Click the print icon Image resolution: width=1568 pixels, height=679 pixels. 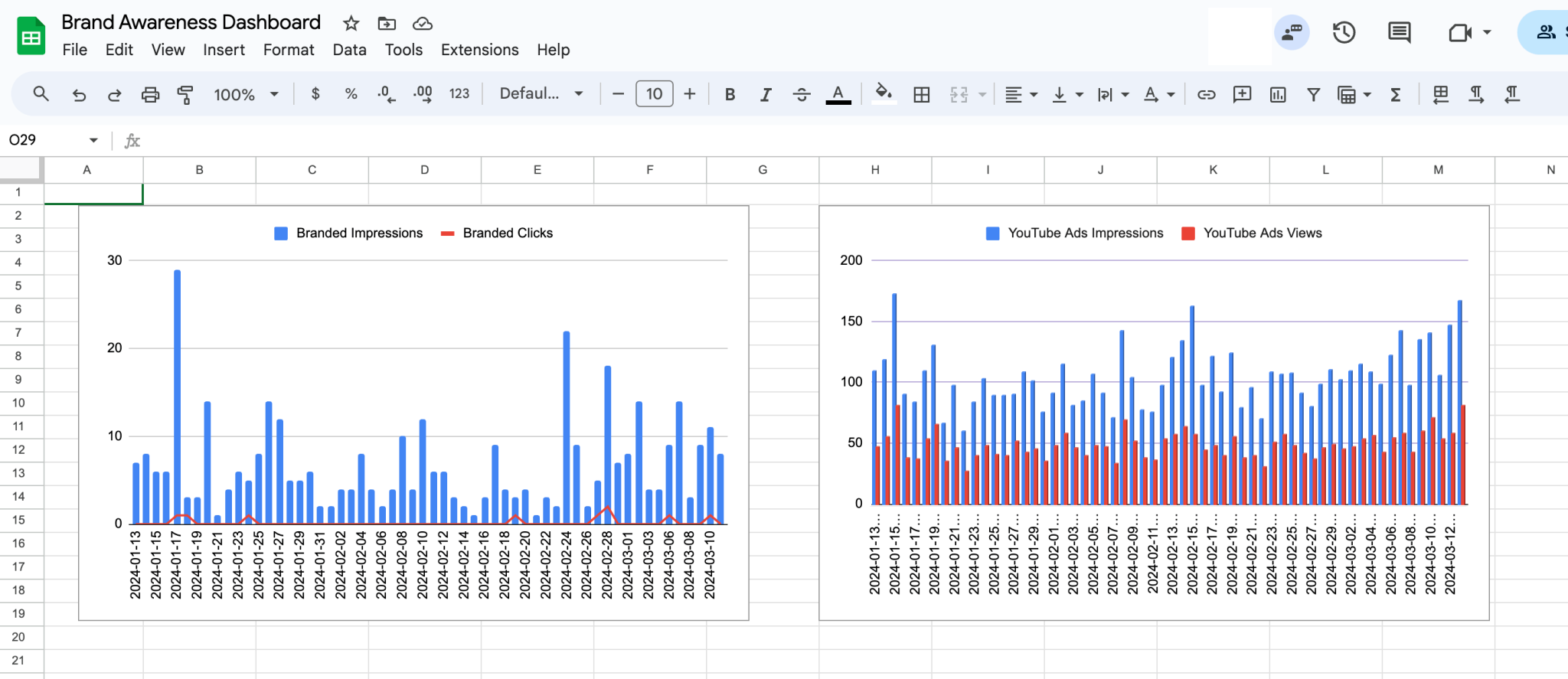pyautogui.click(x=151, y=94)
